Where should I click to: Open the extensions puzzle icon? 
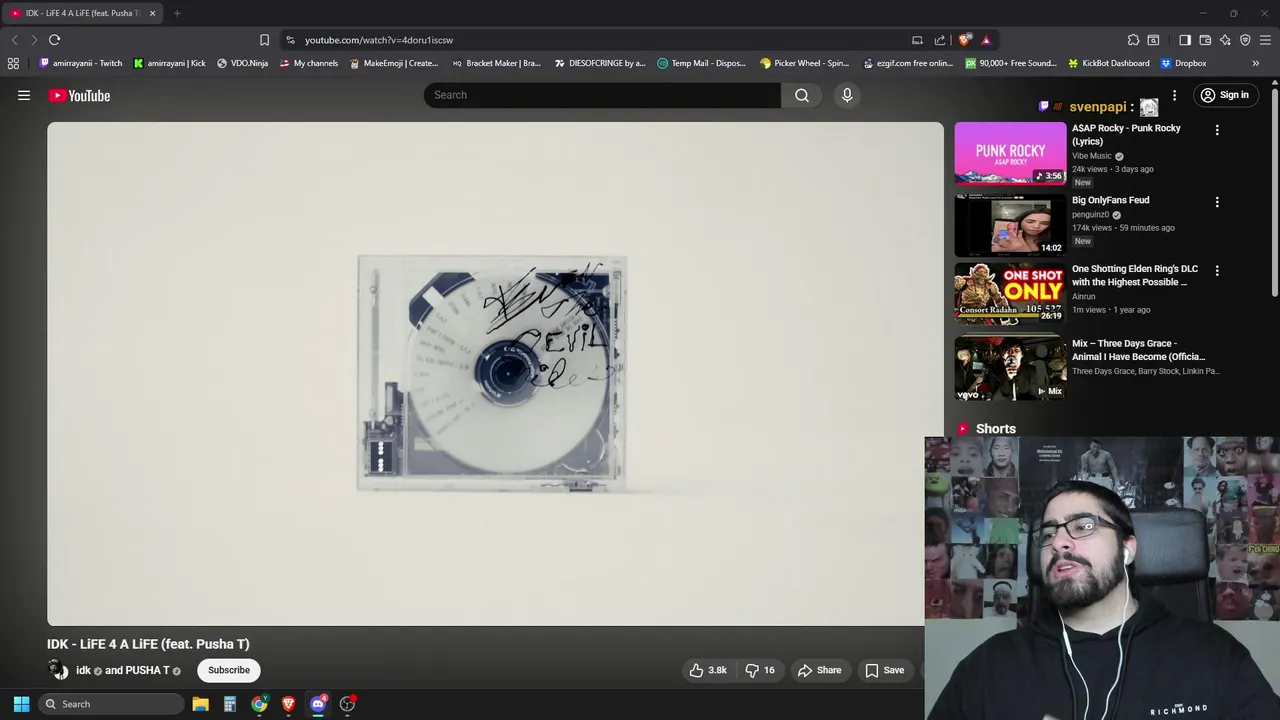[1133, 40]
